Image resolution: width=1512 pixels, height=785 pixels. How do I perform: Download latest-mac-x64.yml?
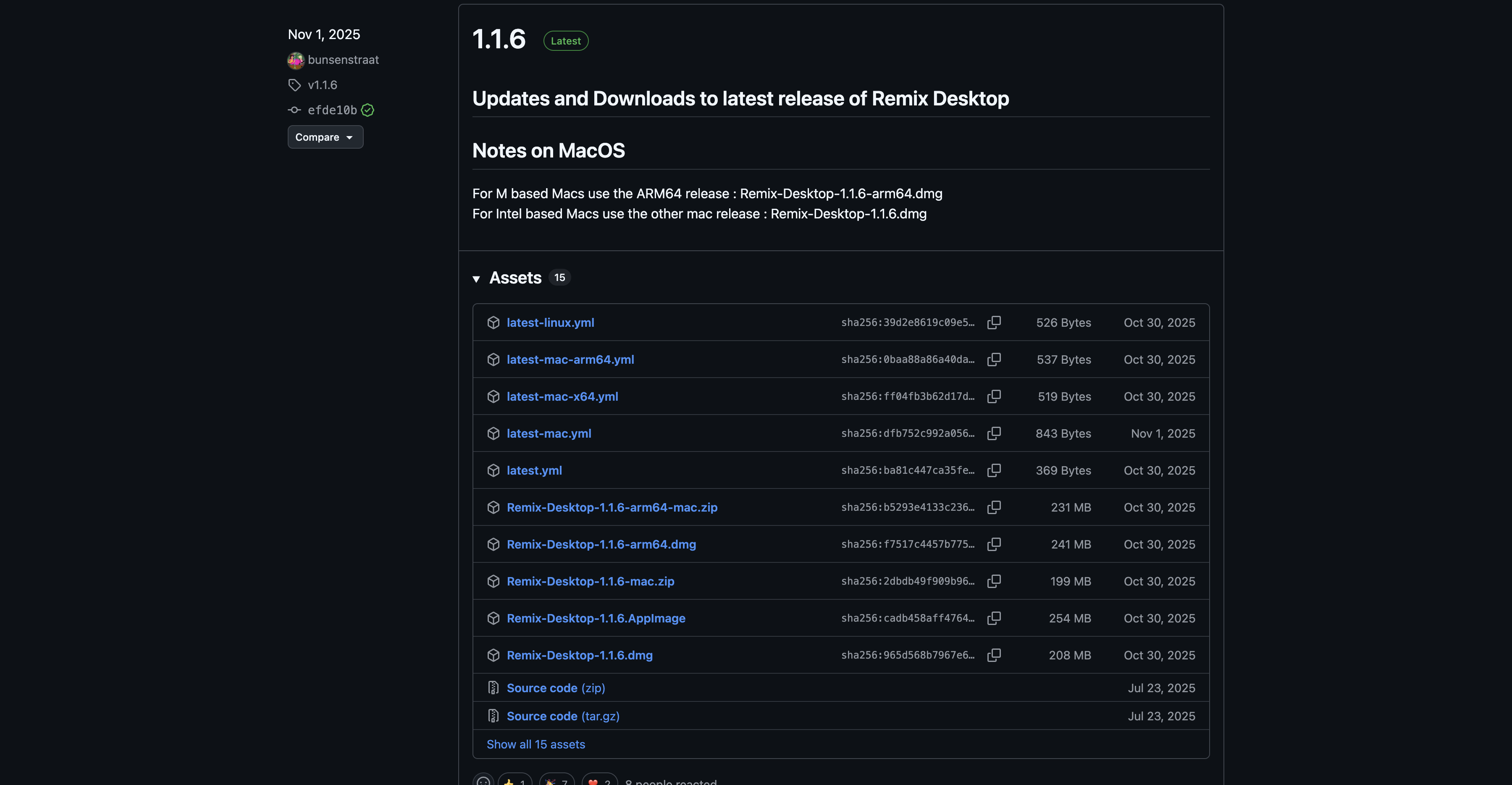(562, 396)
